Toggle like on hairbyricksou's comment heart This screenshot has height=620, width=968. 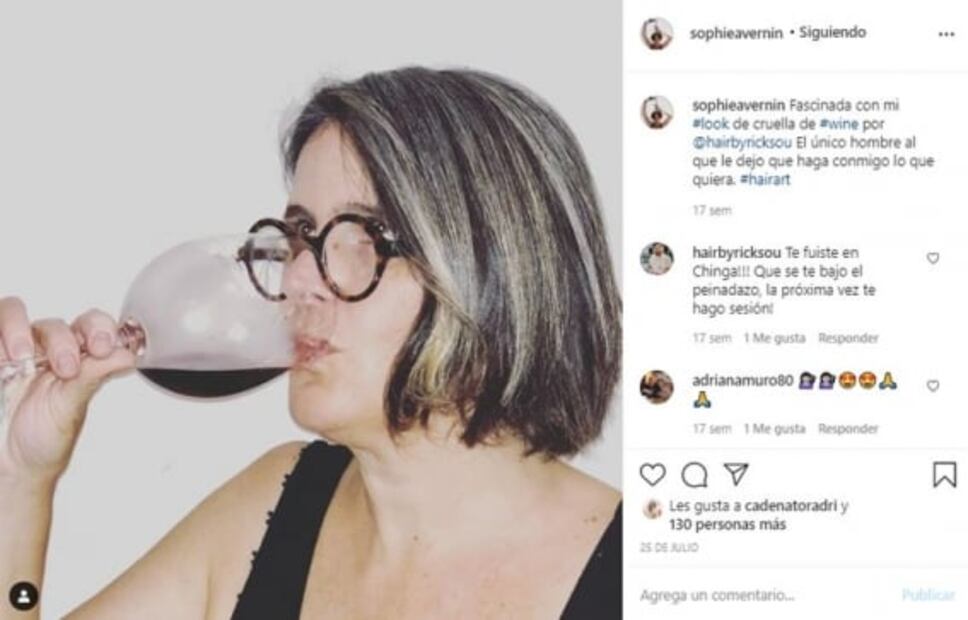[934, 258]
